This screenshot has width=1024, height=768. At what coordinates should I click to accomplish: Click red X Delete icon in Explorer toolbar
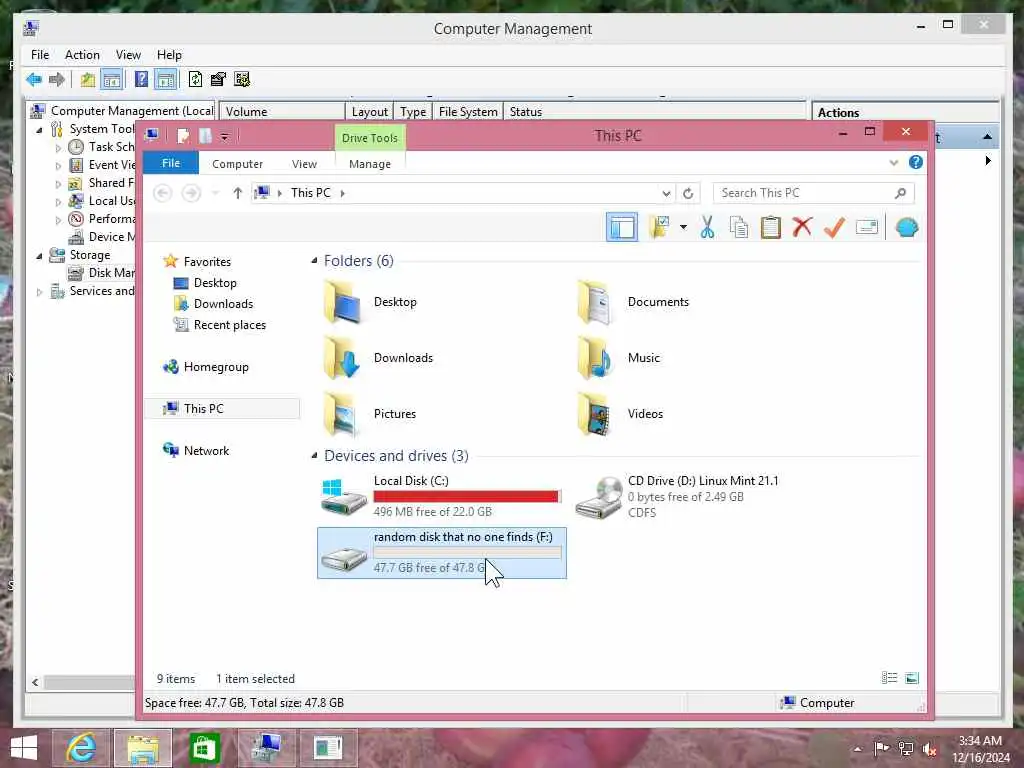802,227
